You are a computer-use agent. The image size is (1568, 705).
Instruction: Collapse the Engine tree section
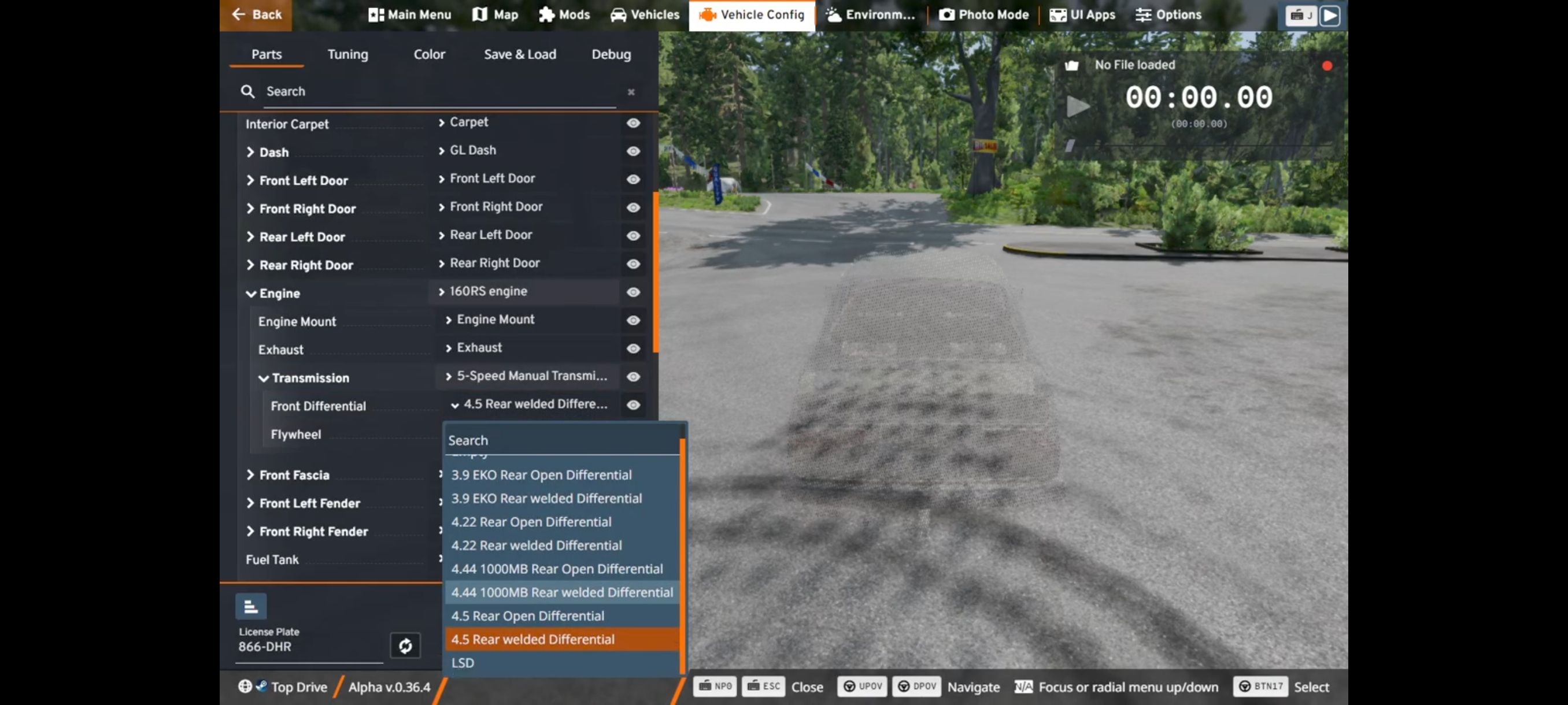251,294
